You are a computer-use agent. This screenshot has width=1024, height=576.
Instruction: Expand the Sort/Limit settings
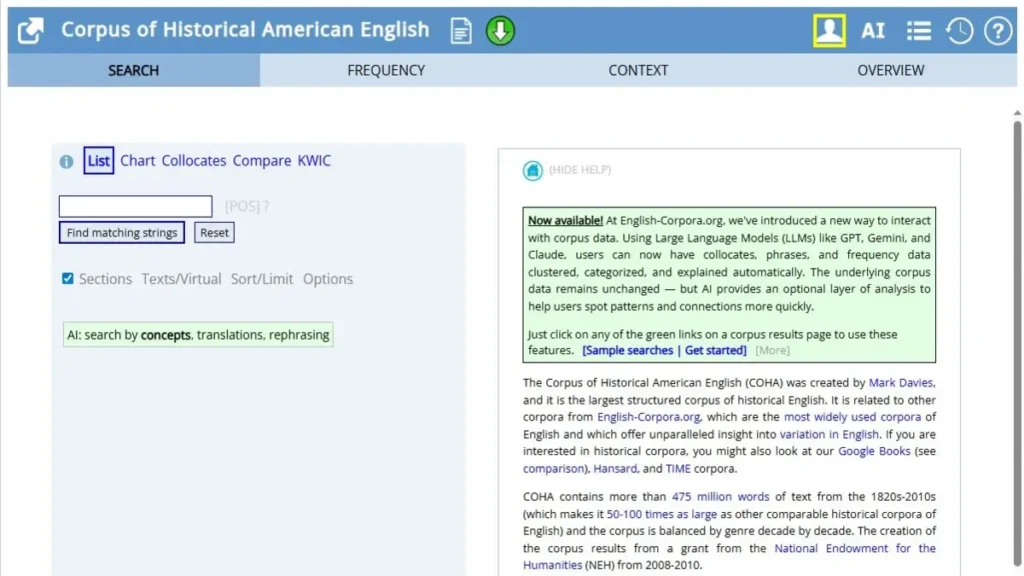pos(262,279)
